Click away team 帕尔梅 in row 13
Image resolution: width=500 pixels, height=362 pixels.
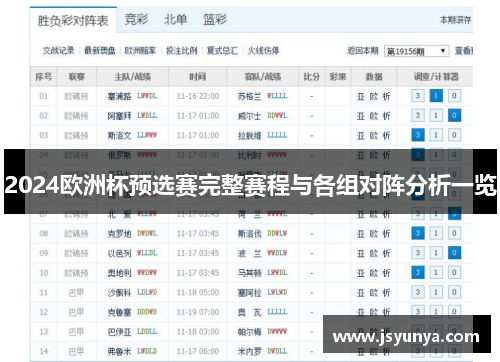[249, 332]
